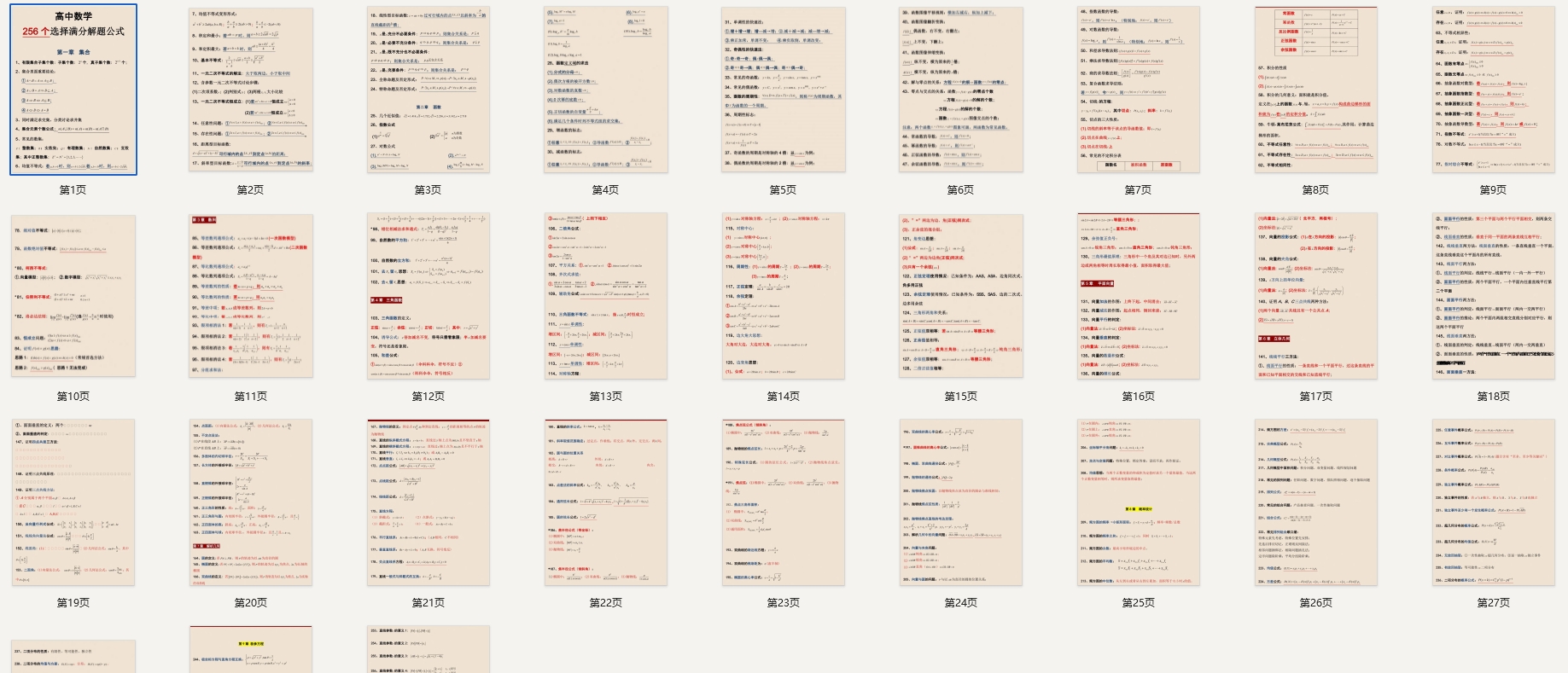This screenshot has width=1568, height=673.
Task: Select the 第12页 thumbnail
Action: click(x=428, y=295)
